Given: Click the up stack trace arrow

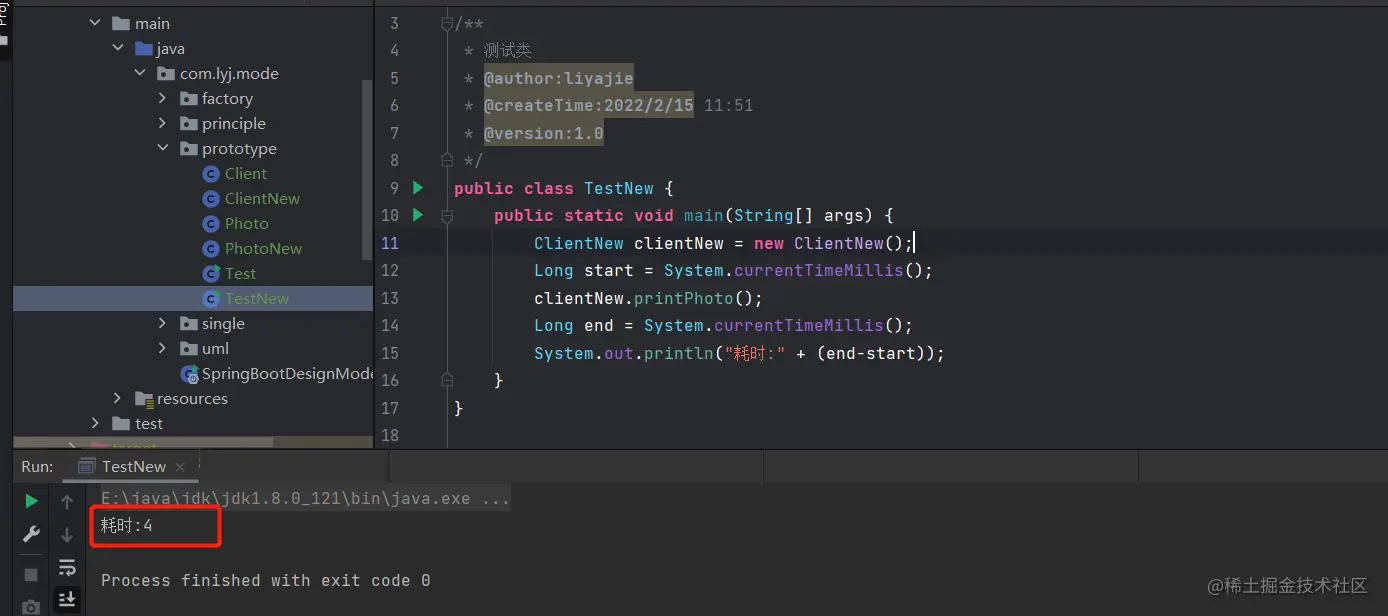Looking at the screenshot, I should (67, 501).
